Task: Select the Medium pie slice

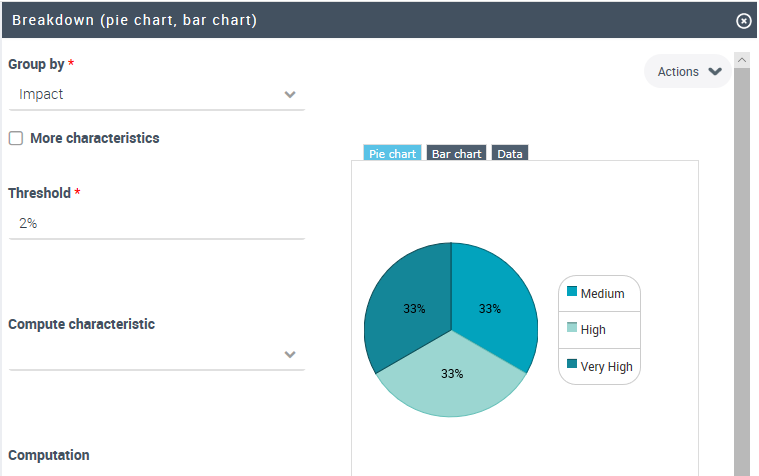Action: pyautogui.click(x=492, y=300)
